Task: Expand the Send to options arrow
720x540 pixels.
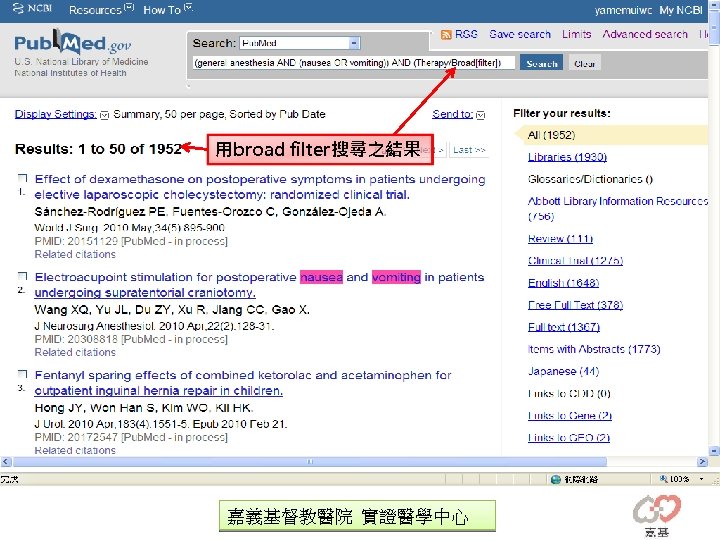Action: pyautogui.click(x=480, y=115)
